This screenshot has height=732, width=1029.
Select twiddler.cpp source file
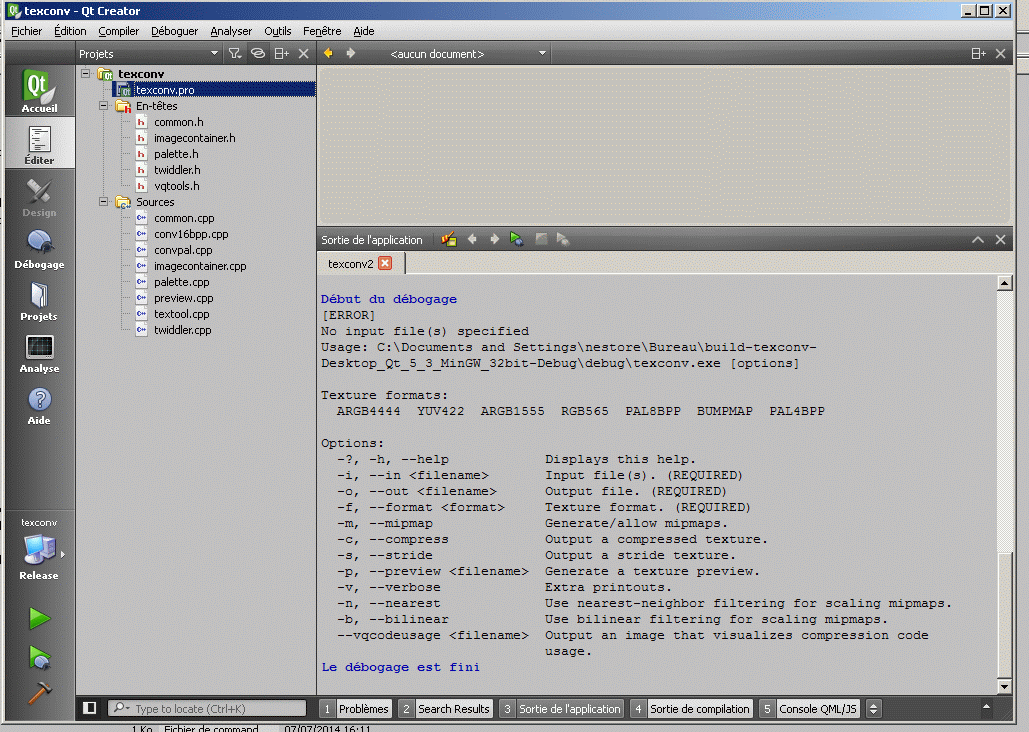pyautogui.click(x=182, y=330)
